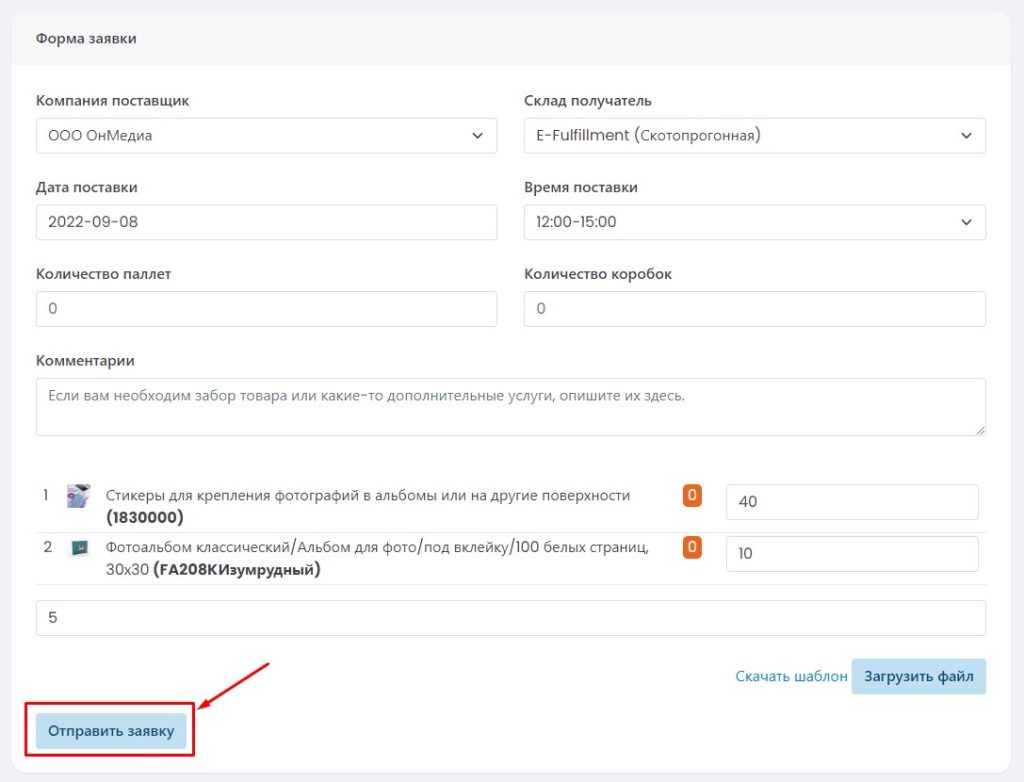This screenshot has width=1024, height=782.
Task: Focus the Количество паллет input
Action: tap(266, 309)
